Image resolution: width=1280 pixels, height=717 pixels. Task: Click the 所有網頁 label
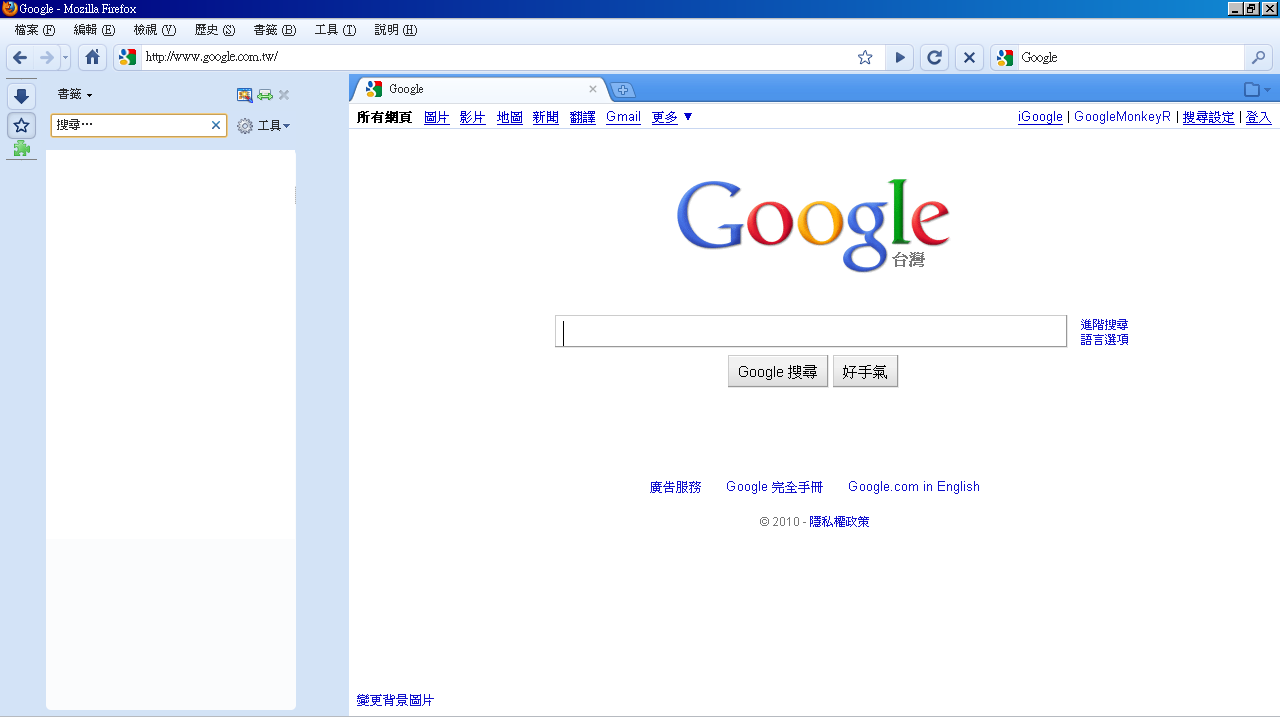(384, 117)
